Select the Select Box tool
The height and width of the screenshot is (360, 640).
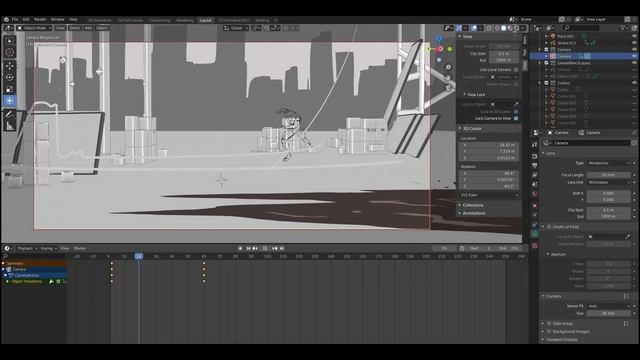click(x=10, y=41)
